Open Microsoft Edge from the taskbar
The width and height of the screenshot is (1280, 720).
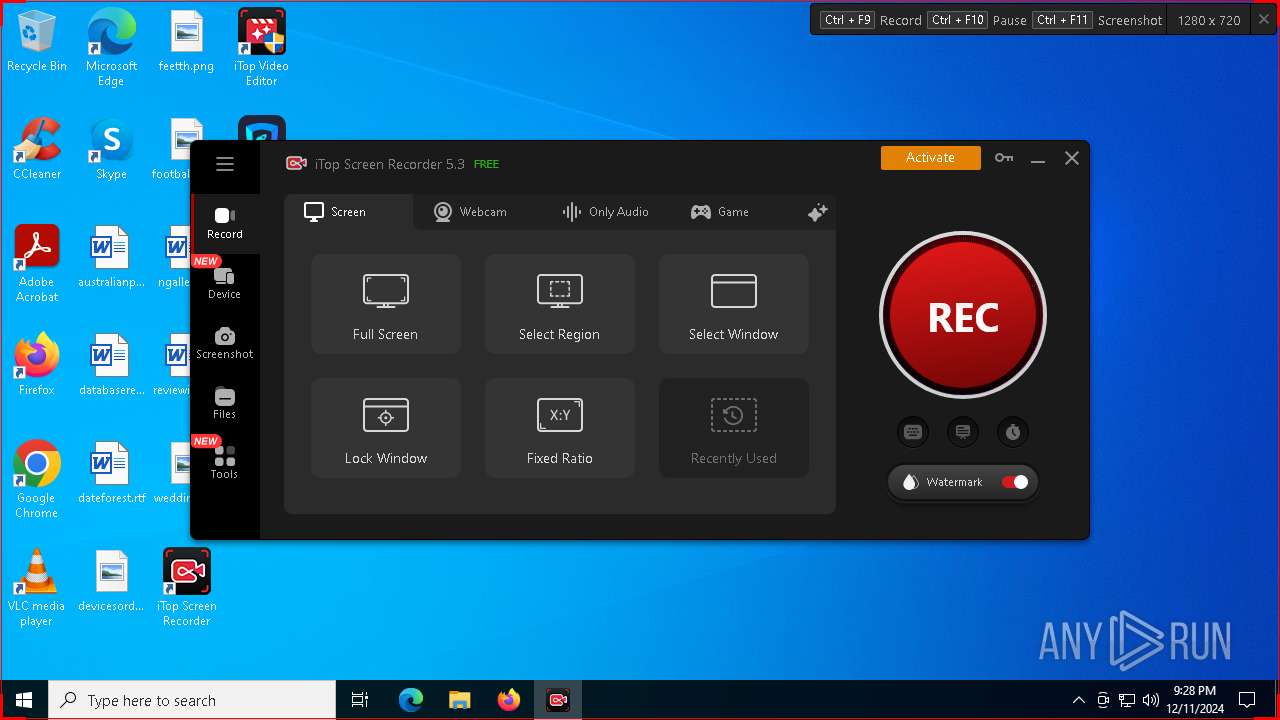click(411, 700)
